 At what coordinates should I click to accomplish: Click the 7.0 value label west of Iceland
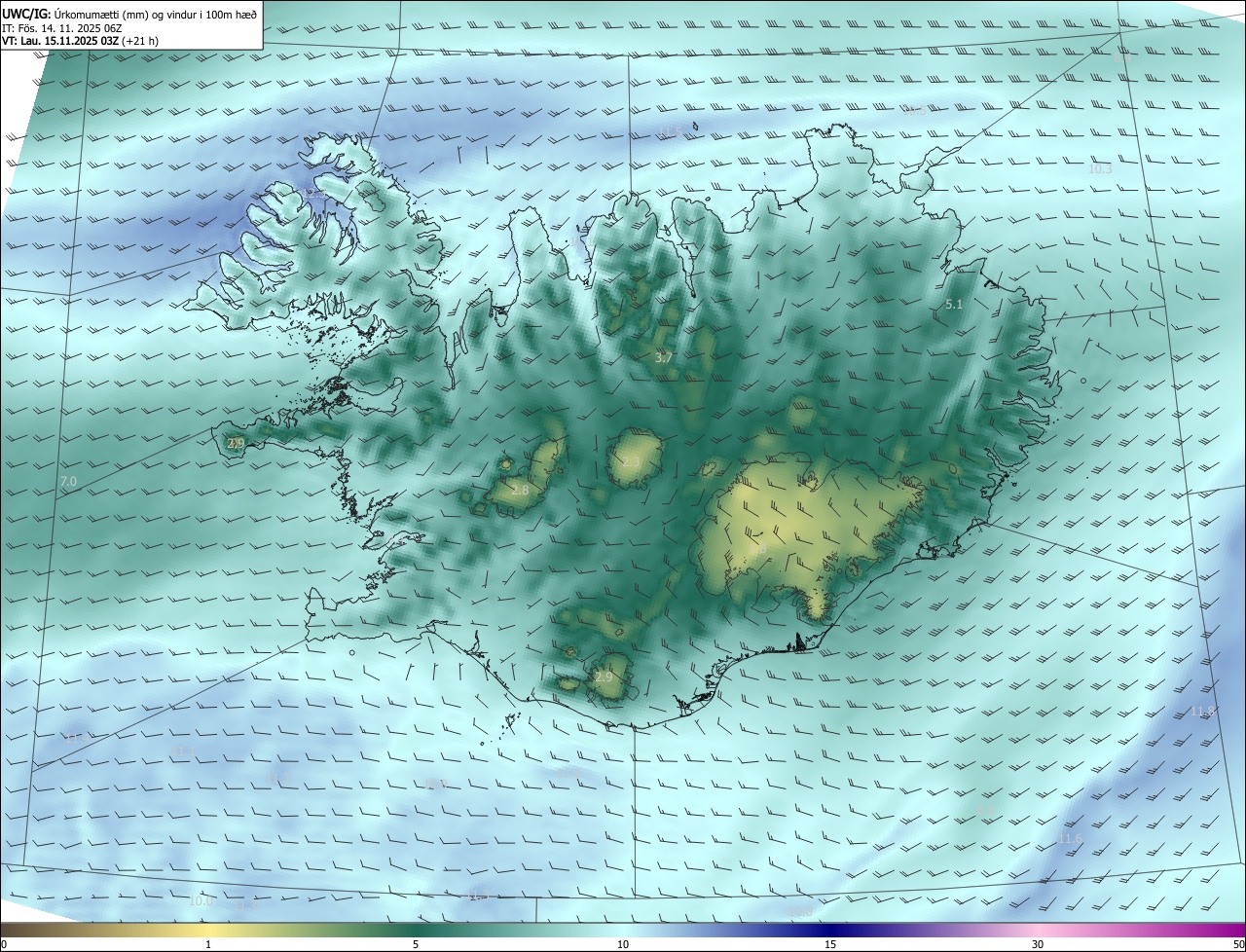point(68,482)
